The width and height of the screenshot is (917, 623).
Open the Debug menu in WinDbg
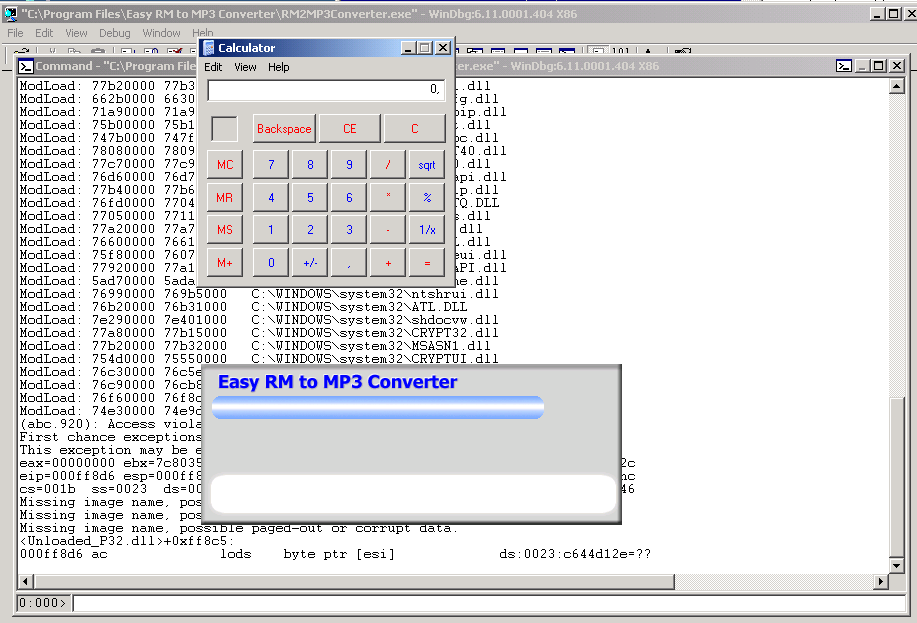coord(115,33)
